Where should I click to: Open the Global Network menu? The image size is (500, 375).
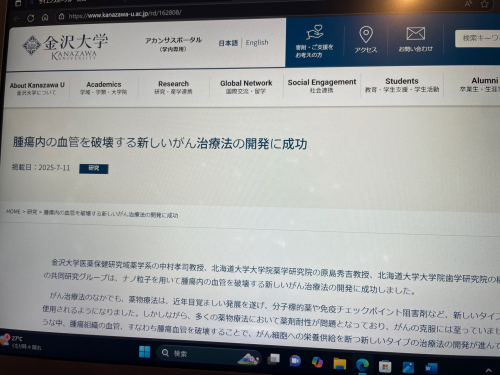246,86
